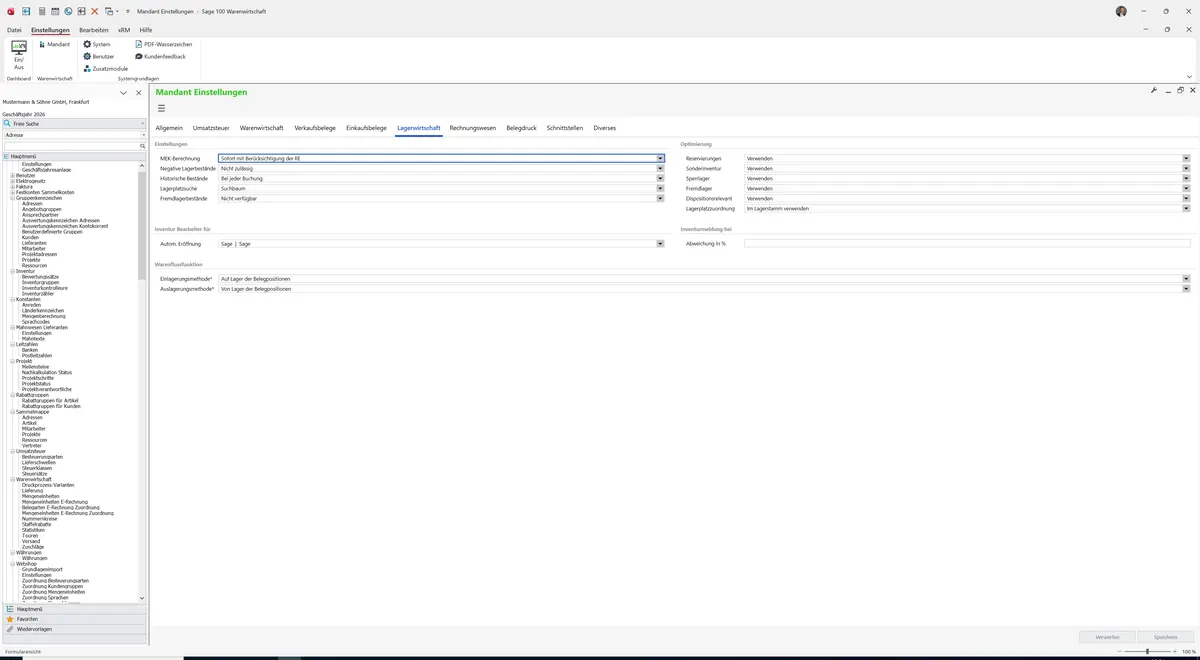Select Hauptmenü at the bottom of the sidebar
Screen dimensions: 1200x660
click(74, 609)
